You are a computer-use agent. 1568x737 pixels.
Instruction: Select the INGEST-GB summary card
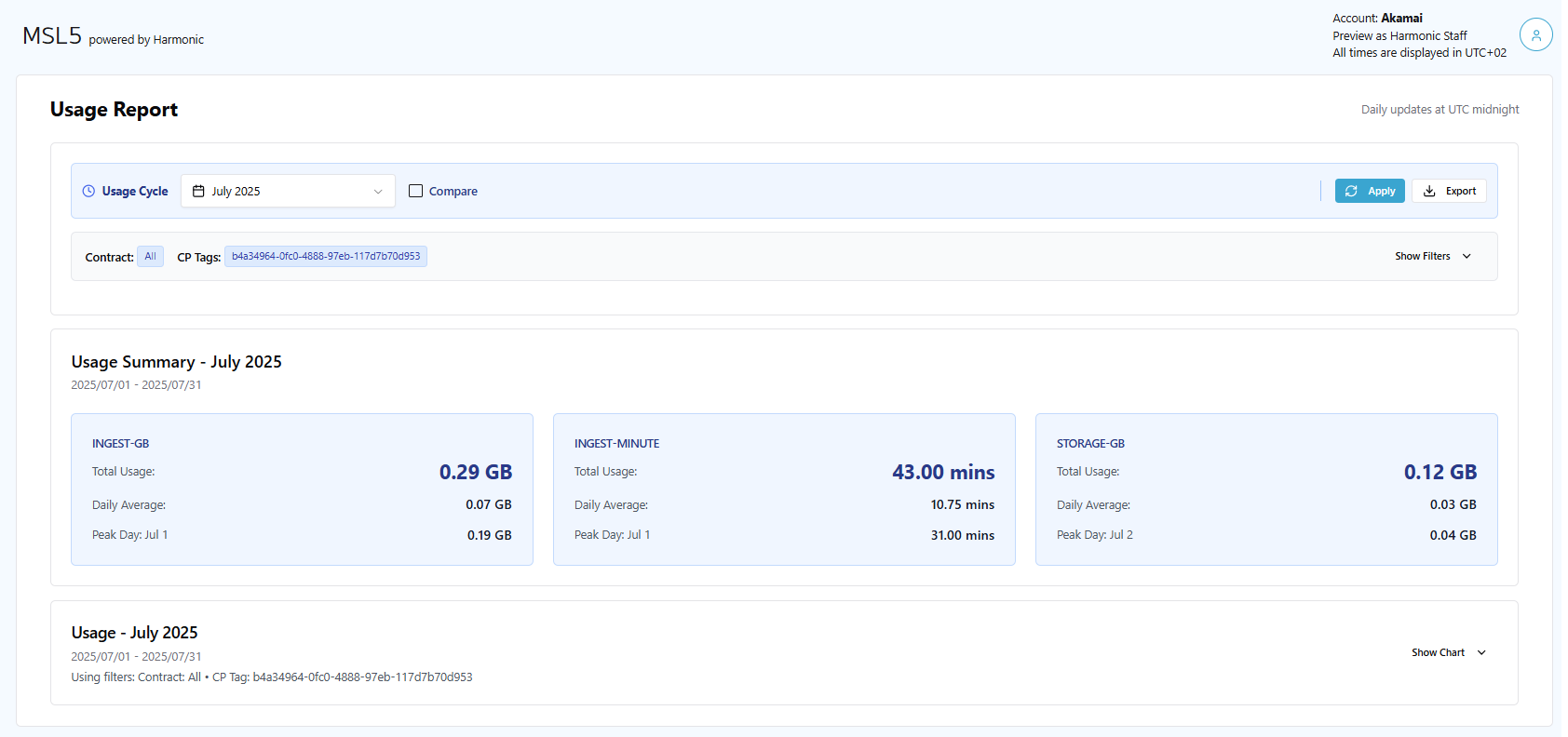(302, 489)
